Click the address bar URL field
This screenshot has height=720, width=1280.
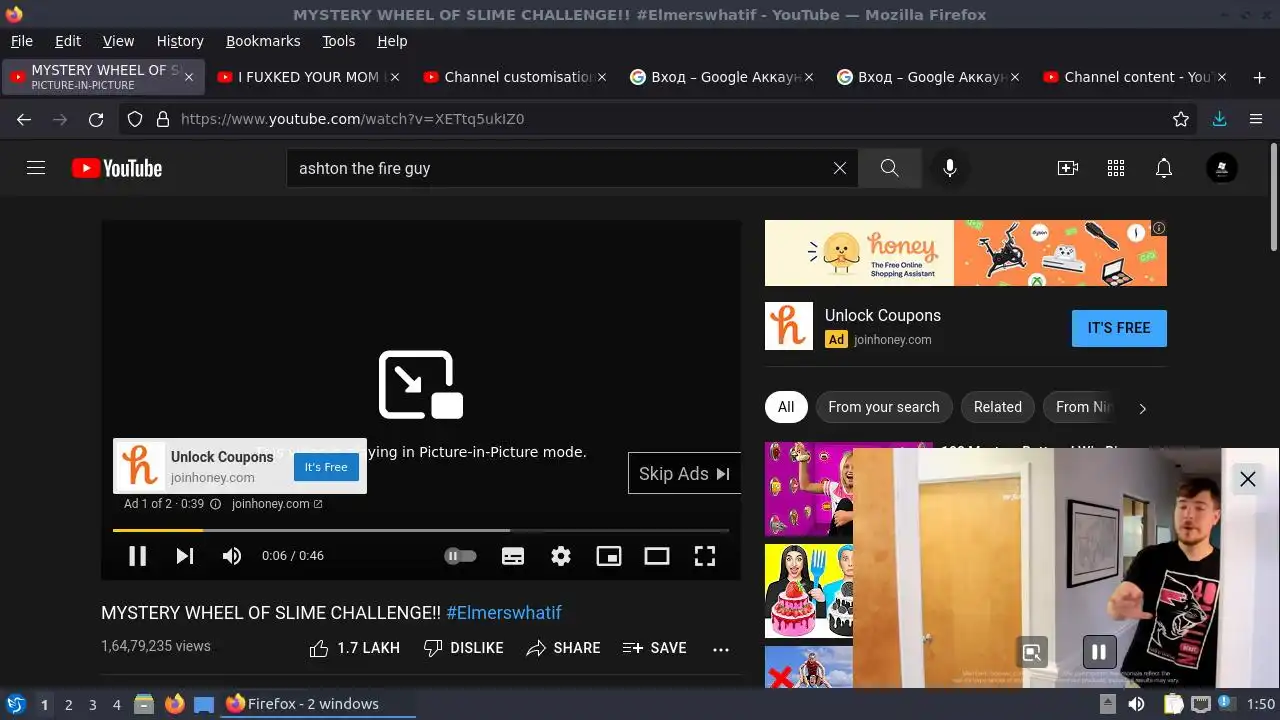(660, 119)
